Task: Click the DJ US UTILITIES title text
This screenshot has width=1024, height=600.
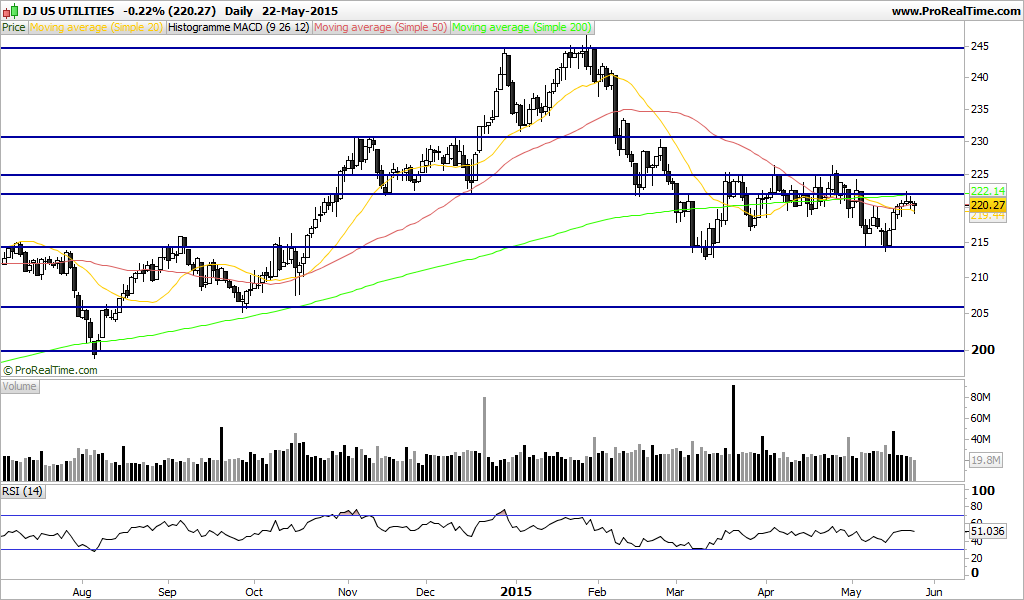Action: 69,11
